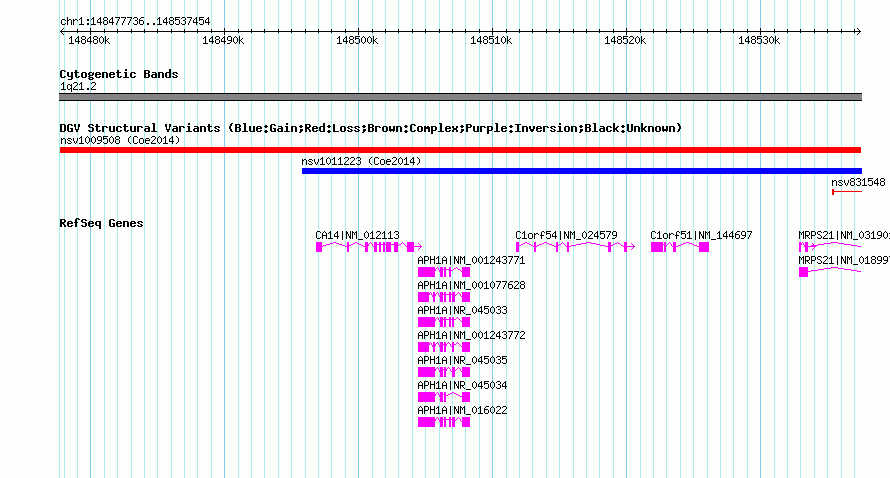Image resolution: width=890 pixels, height=478 pixels.
Task: Select the APH1A NM_016022 transcript glyph
Action: tap(444, 422)
